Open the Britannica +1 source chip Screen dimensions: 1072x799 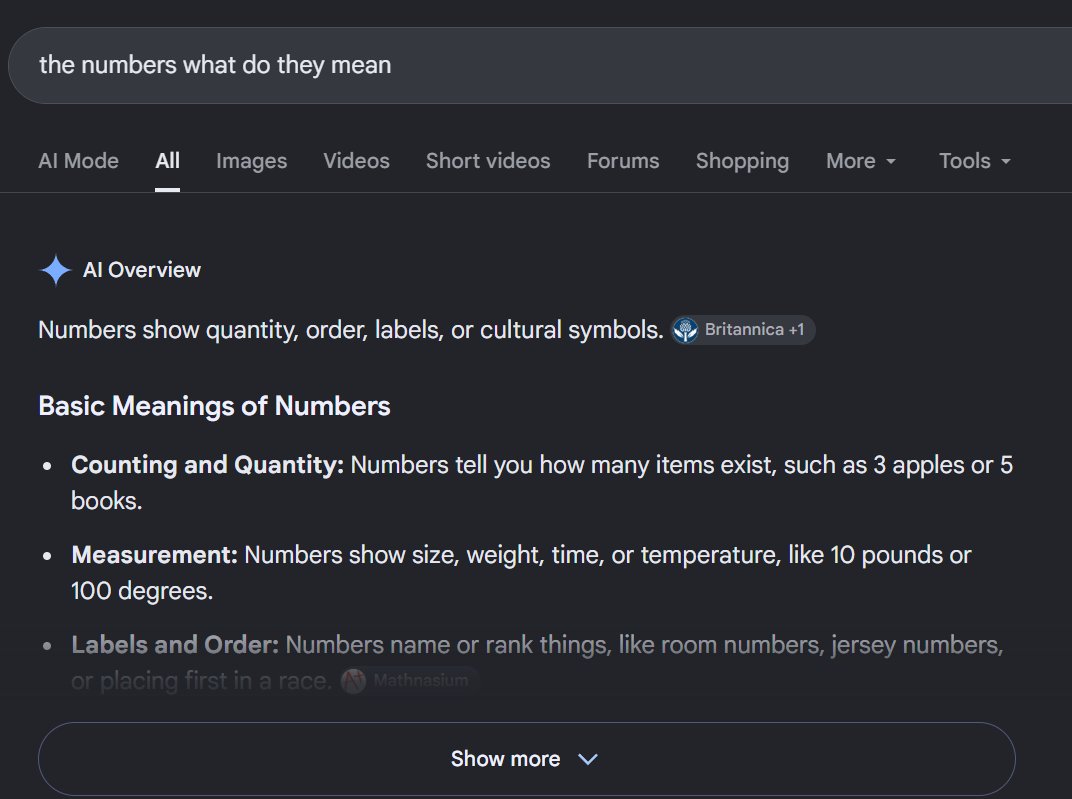[742, 330]
